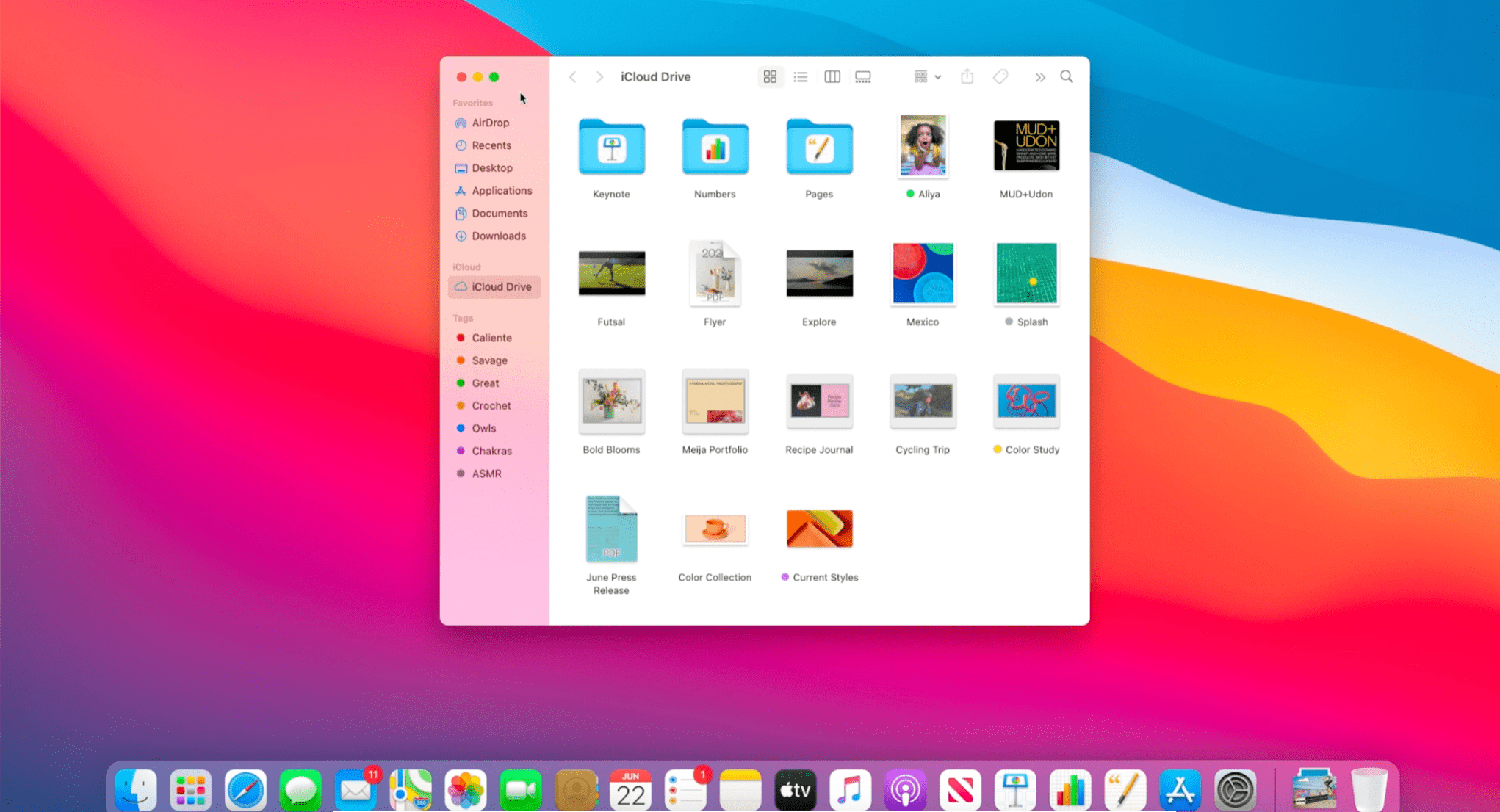Select the Aliya photo thumbnail

[923, 145]
